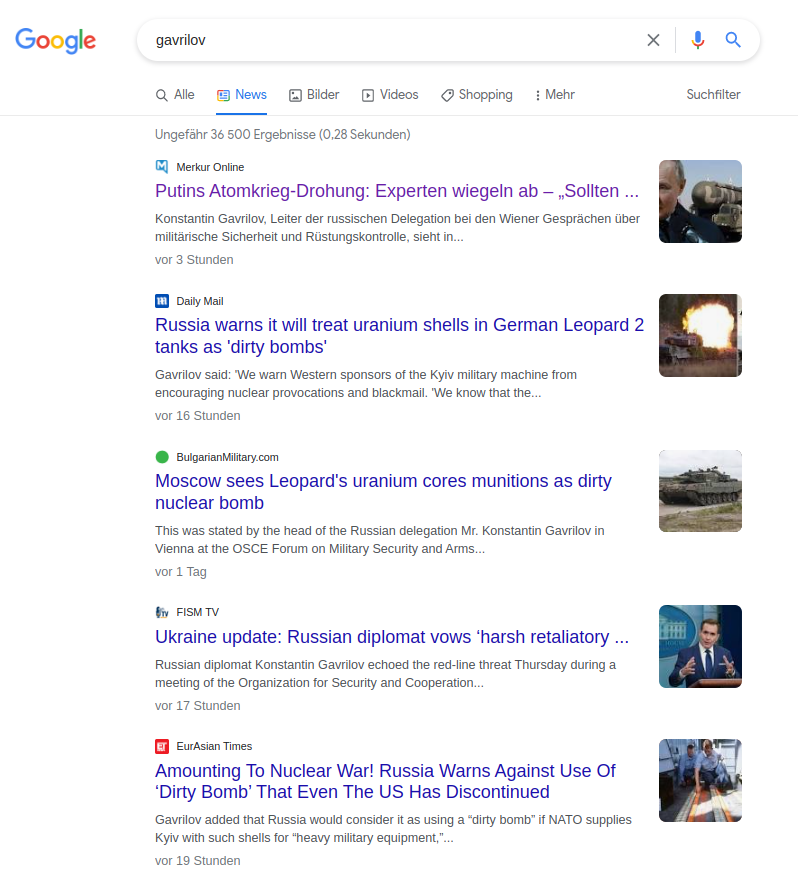Image resolution: width=798 pixels, height=870 pixels.
Task: Open the workers with shells thumbnail
Action: [x=700, y=780]
